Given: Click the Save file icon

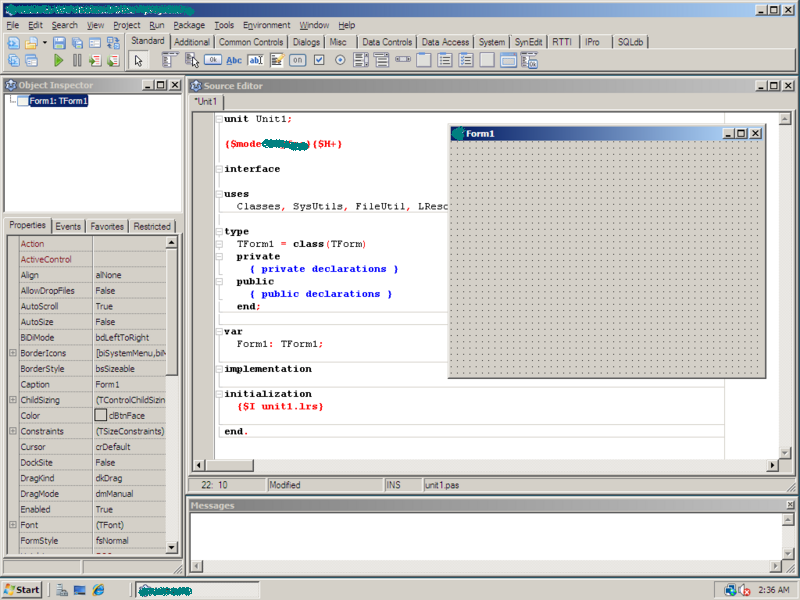Looking at the screenshot, I should pos(60,43).
